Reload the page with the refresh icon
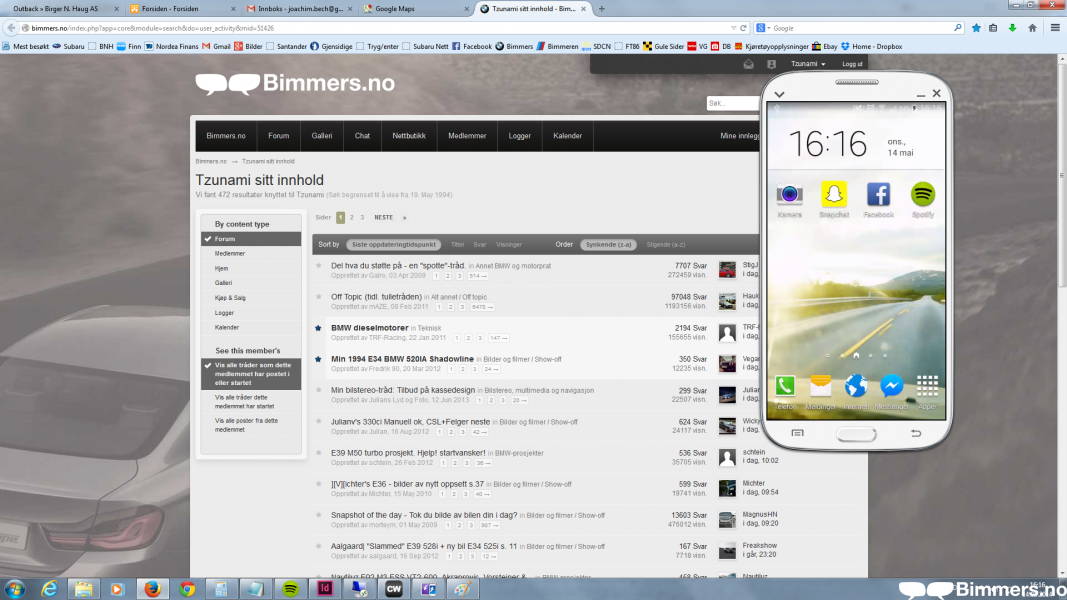This screenshot has height=600, width=1067. 743,28
